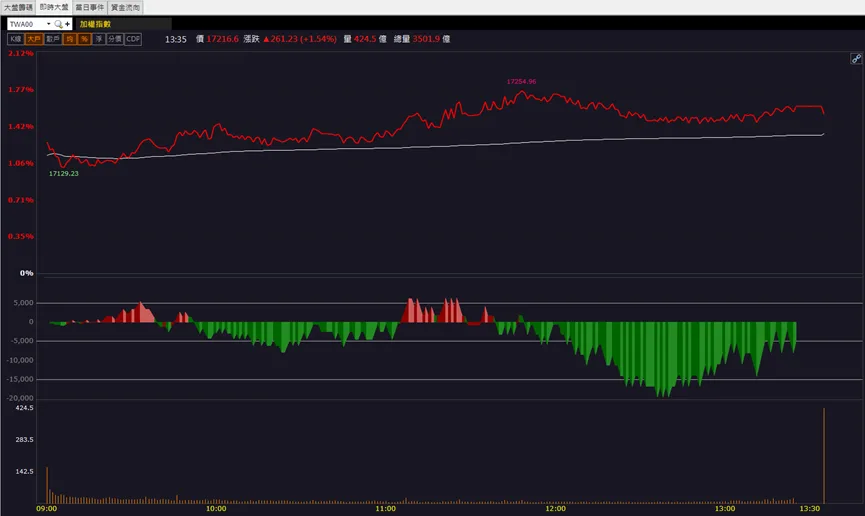Click the chain link icon at chart corner
This screenshot has width=865, height=516.
click(856, 58)
